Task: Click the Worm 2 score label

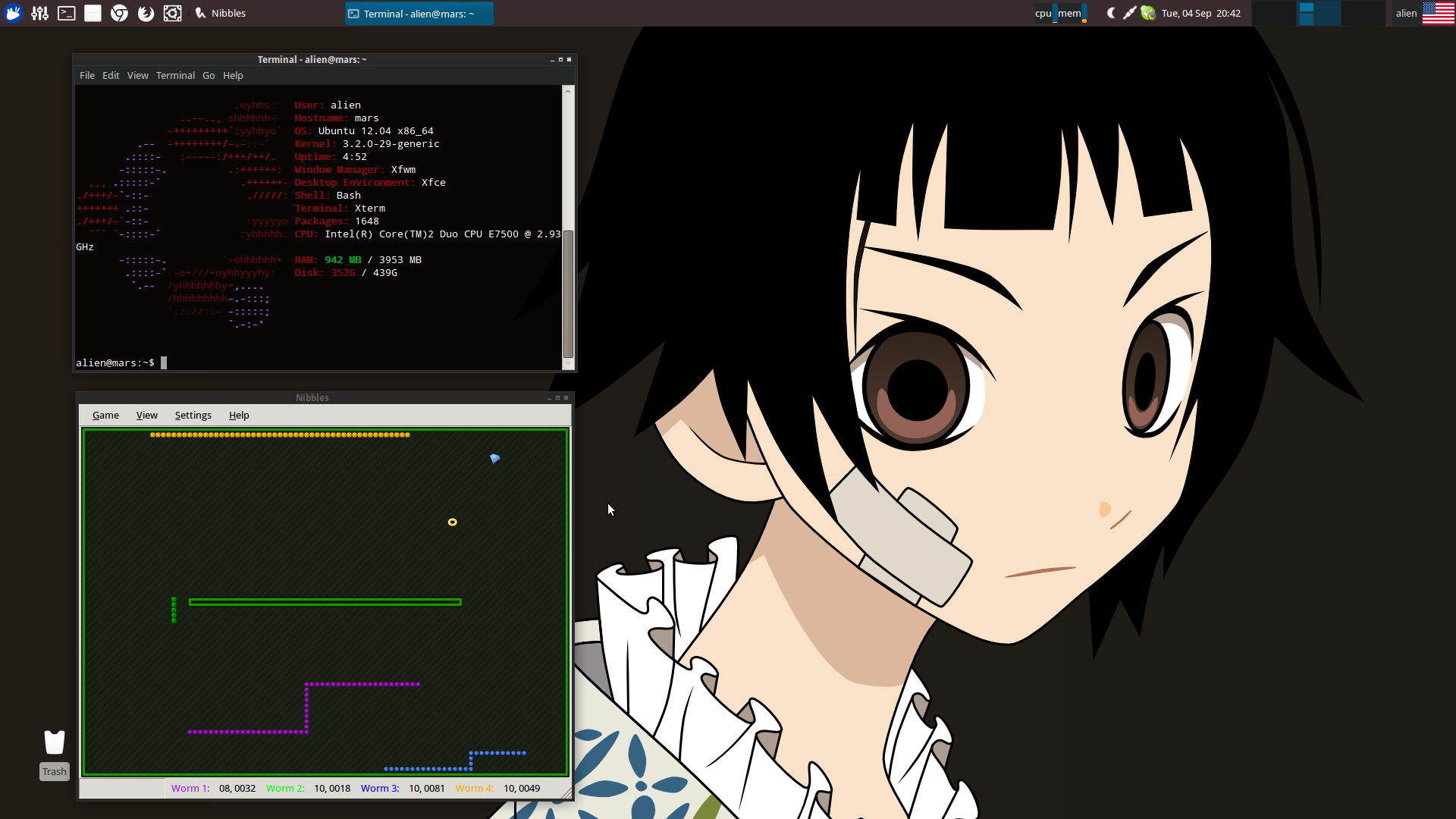Action: (285, 788)
